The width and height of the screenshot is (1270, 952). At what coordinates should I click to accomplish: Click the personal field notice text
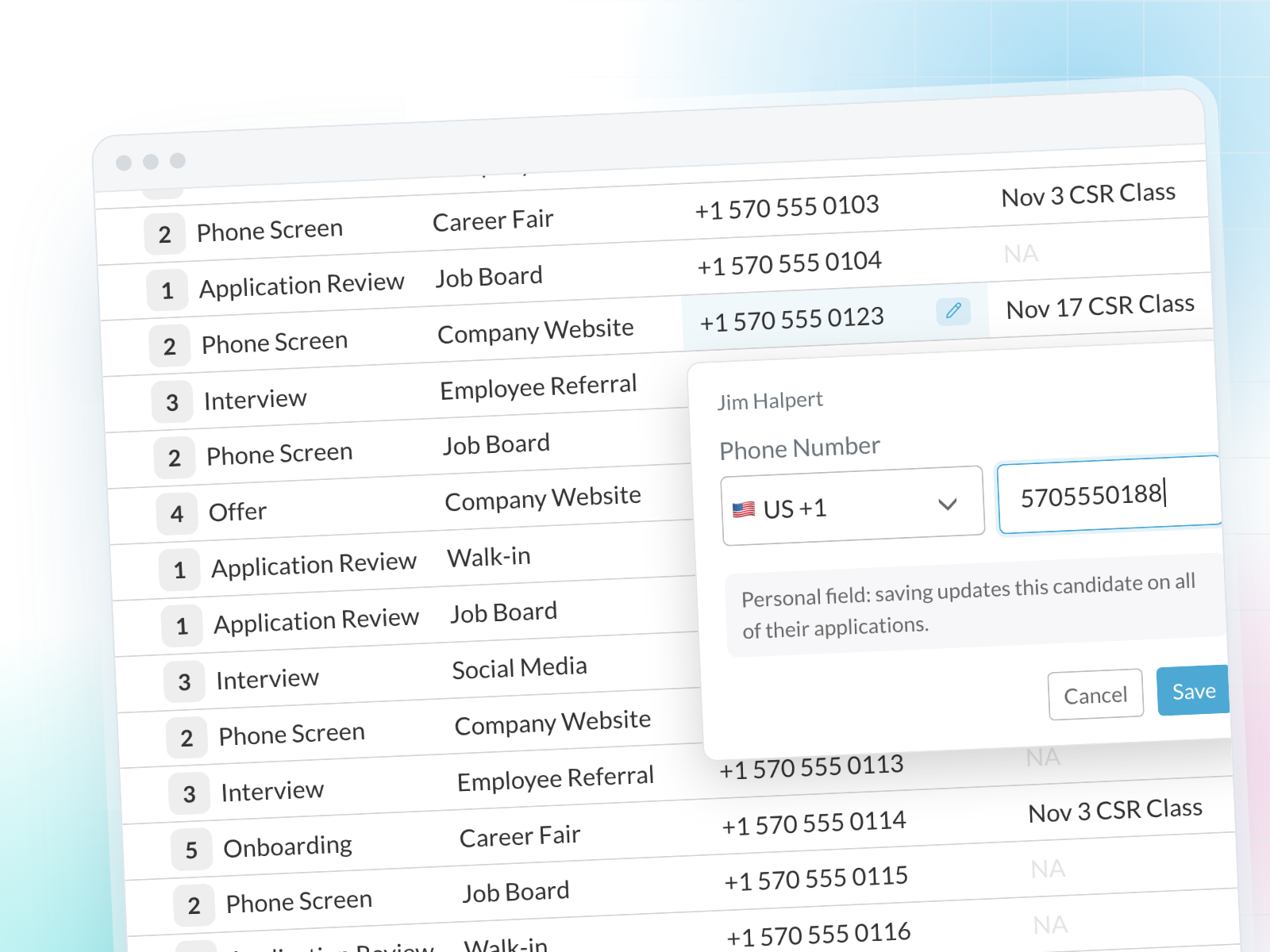(968, 606)
